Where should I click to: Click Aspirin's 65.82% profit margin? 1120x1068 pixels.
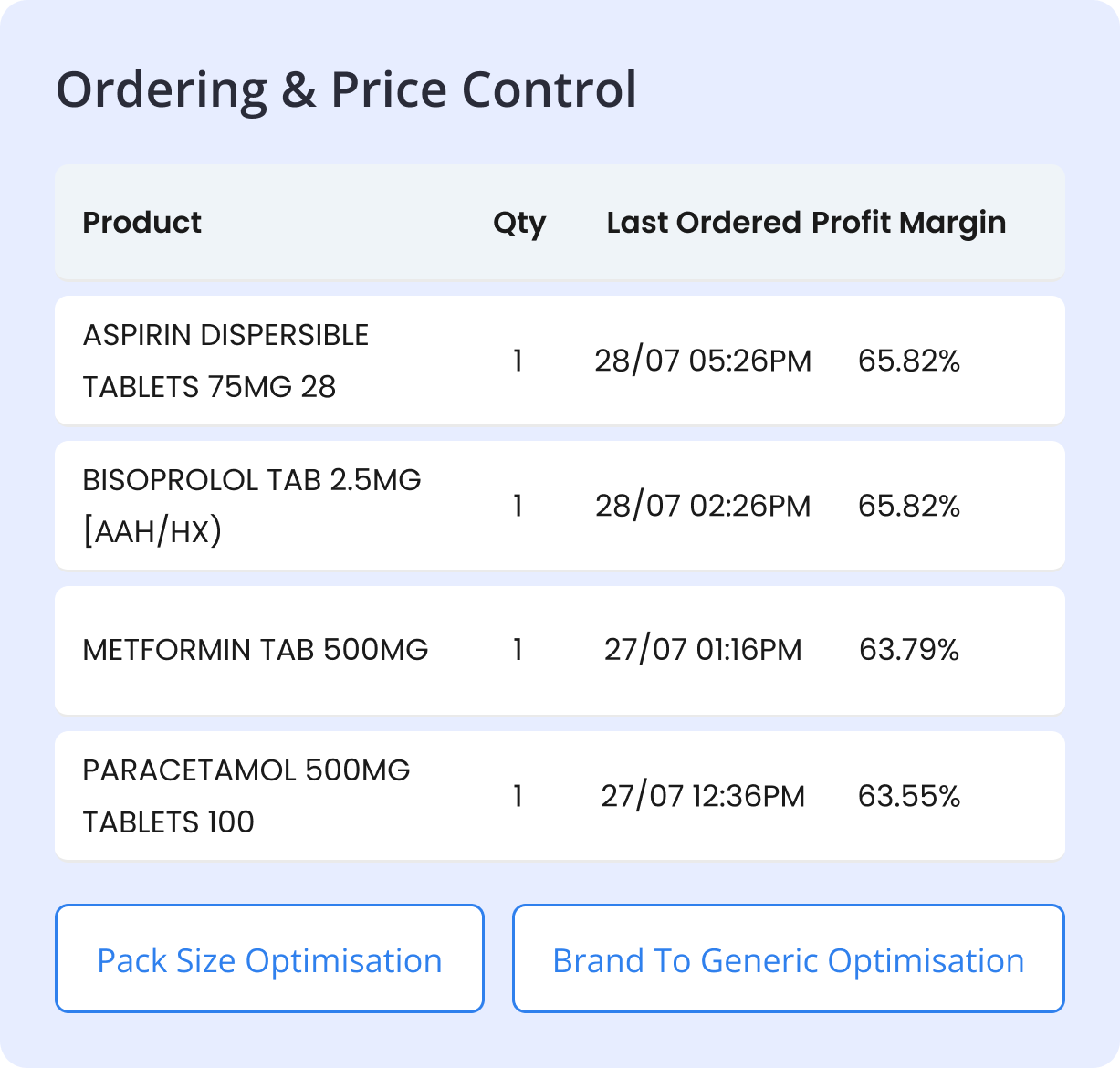909,361
